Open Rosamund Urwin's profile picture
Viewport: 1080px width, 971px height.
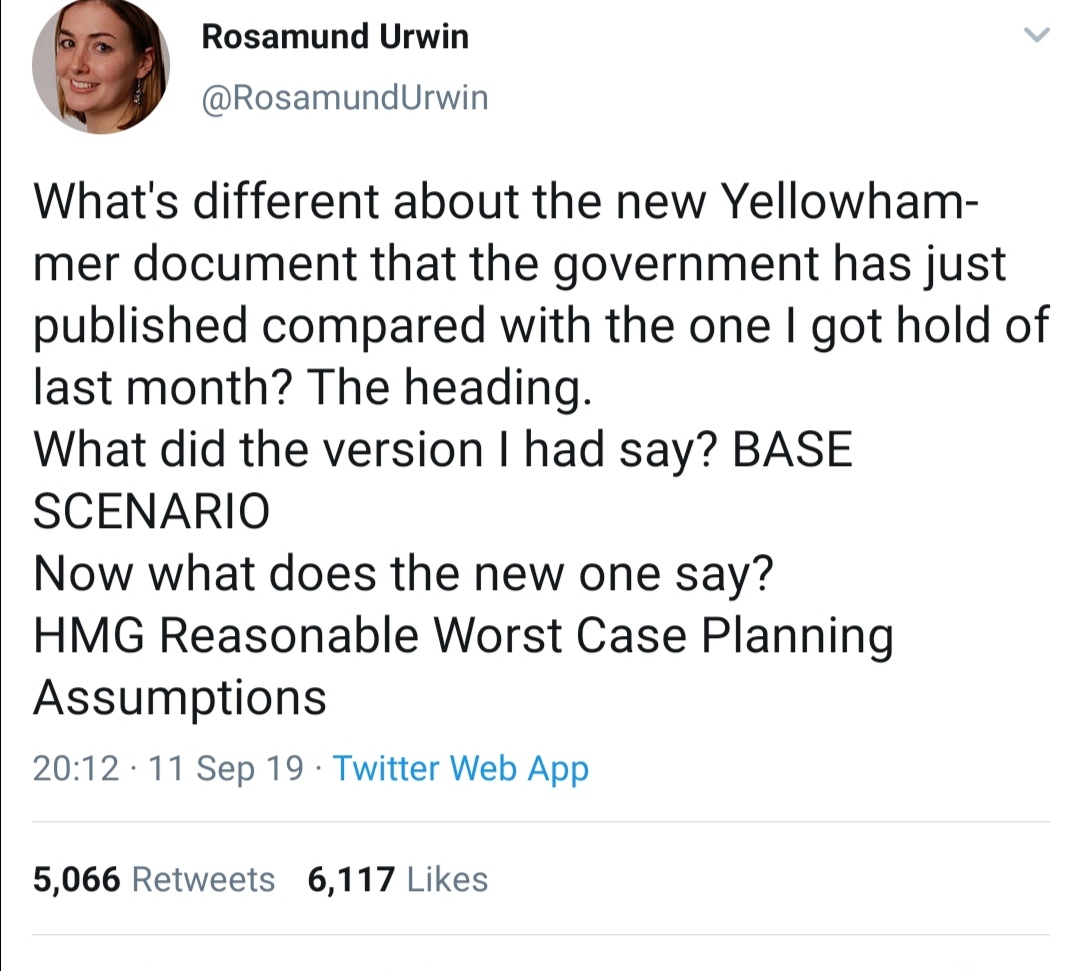[x=101, y=65]
